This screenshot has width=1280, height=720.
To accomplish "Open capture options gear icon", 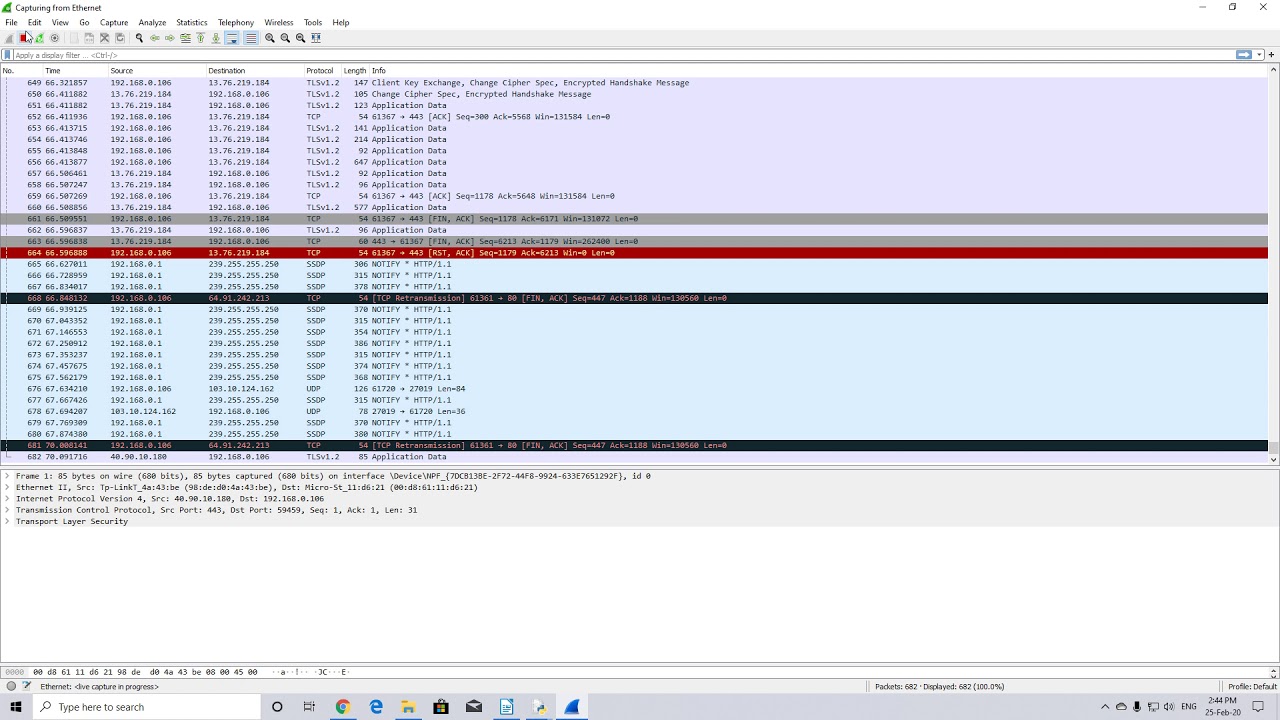I will tap(54, 38).
